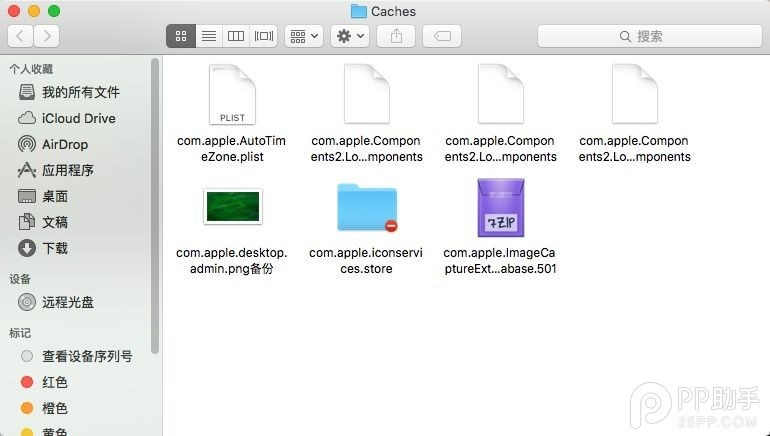Click the Share toolbar button

(396, 36)
